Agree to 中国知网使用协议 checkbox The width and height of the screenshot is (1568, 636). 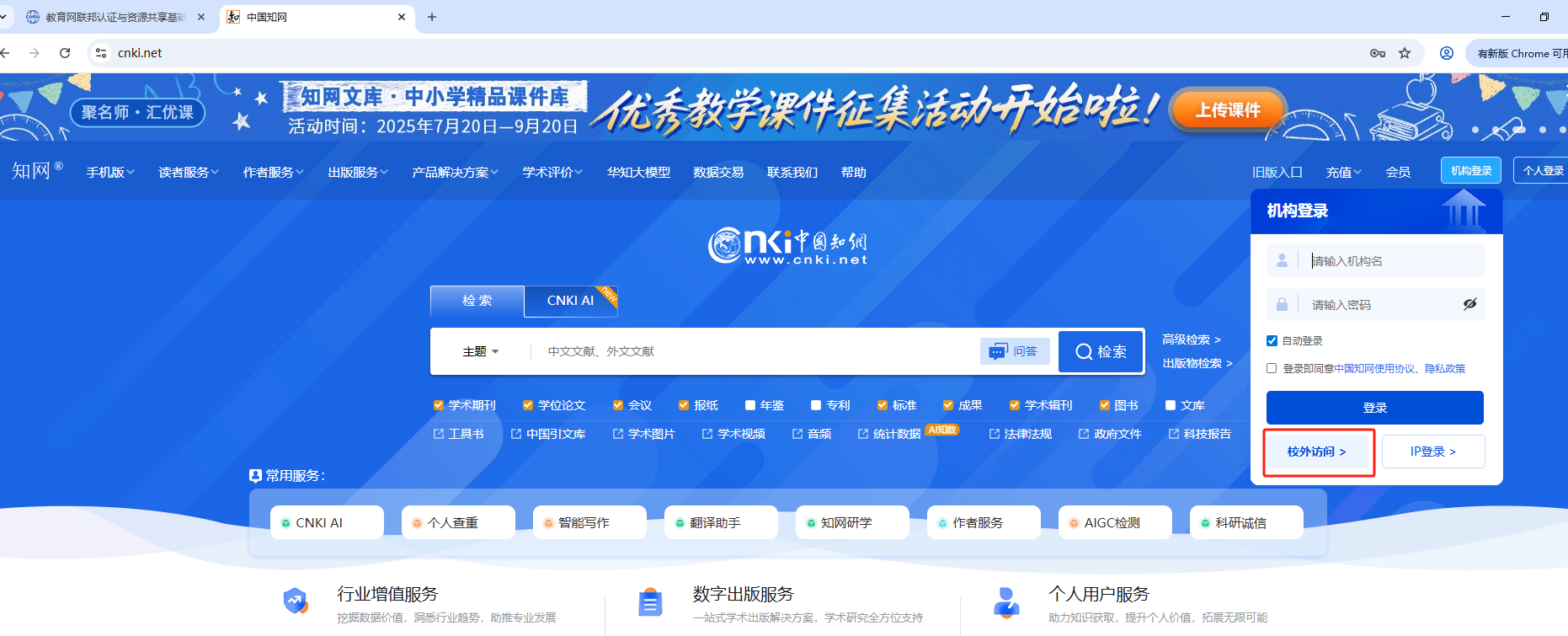[1272, 368]
